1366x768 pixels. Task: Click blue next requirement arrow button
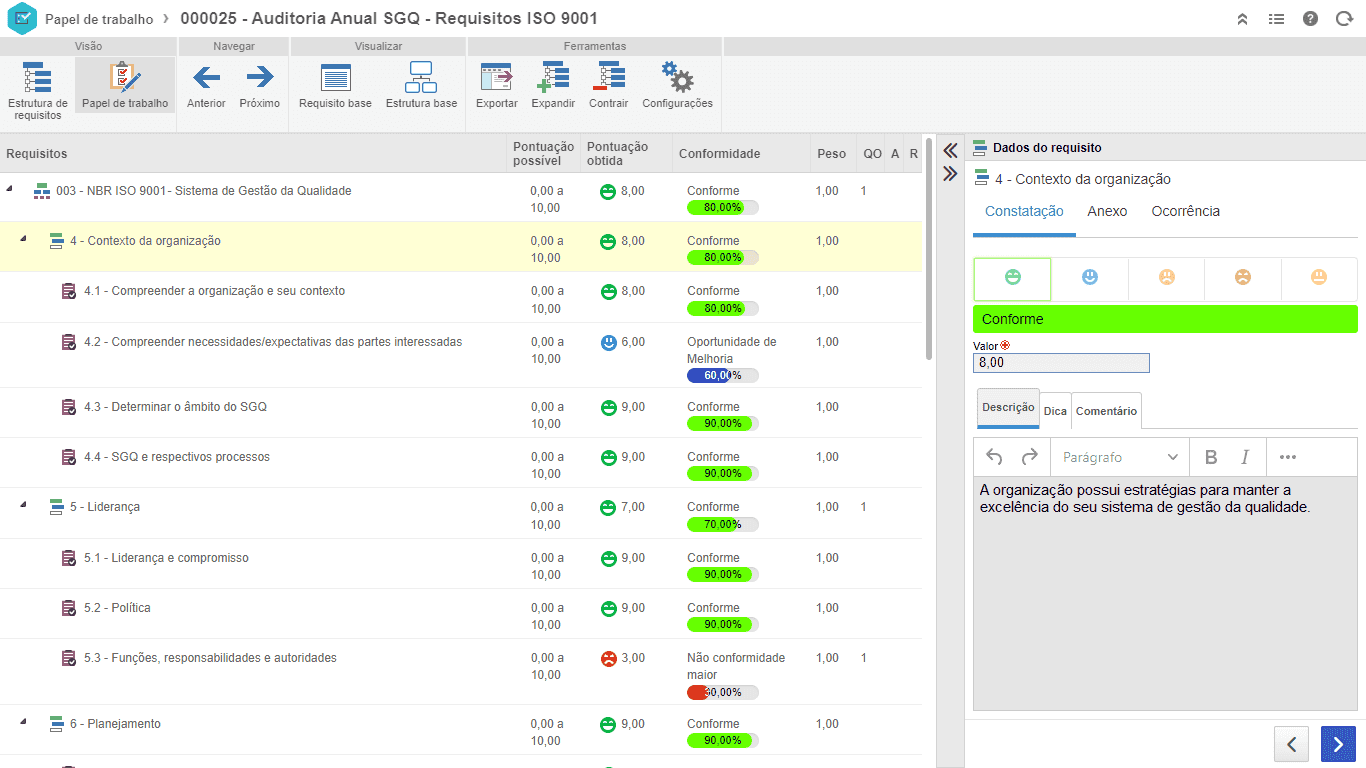tap(1338, 744)
